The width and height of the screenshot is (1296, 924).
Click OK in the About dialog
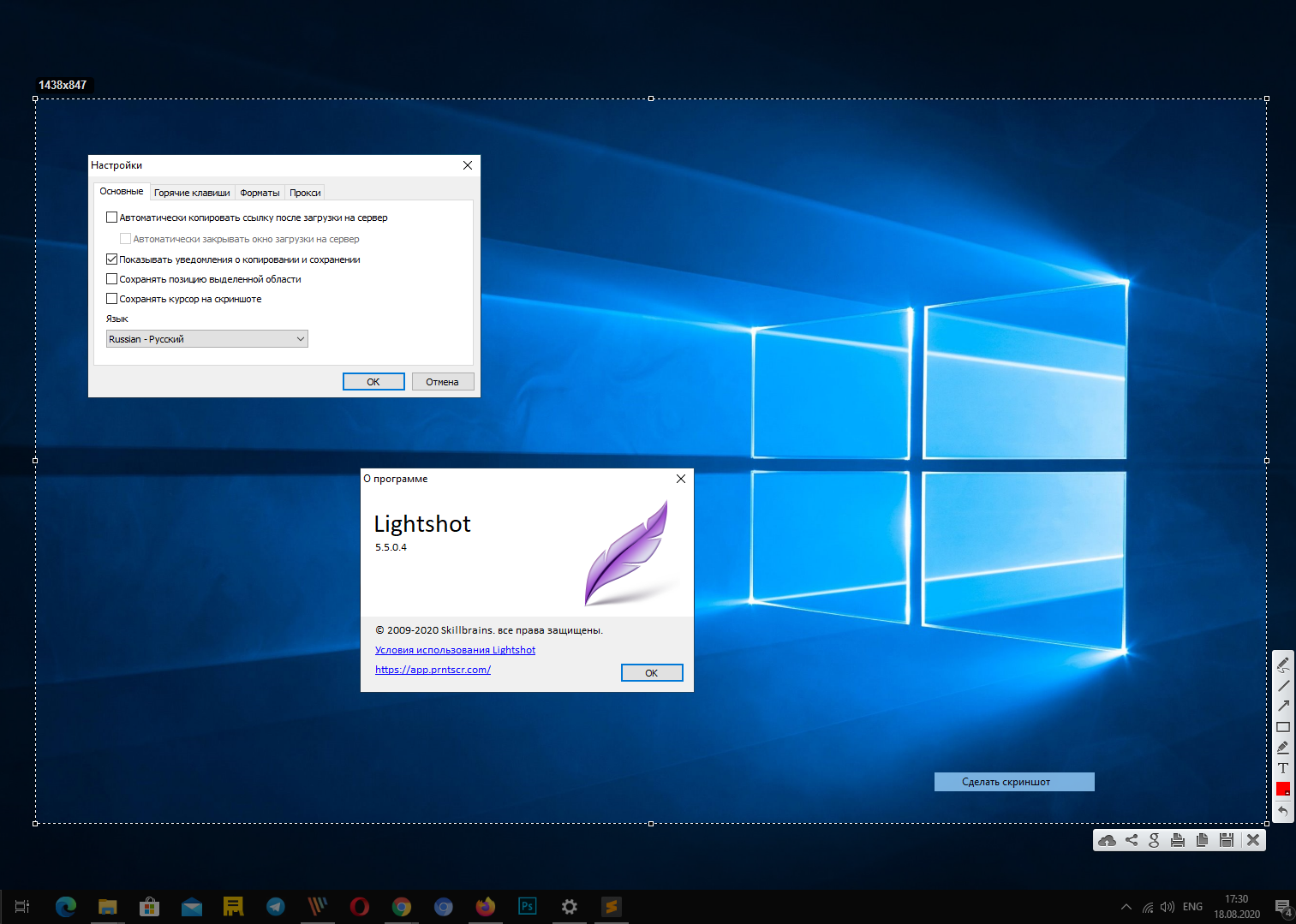click(652, 673)
